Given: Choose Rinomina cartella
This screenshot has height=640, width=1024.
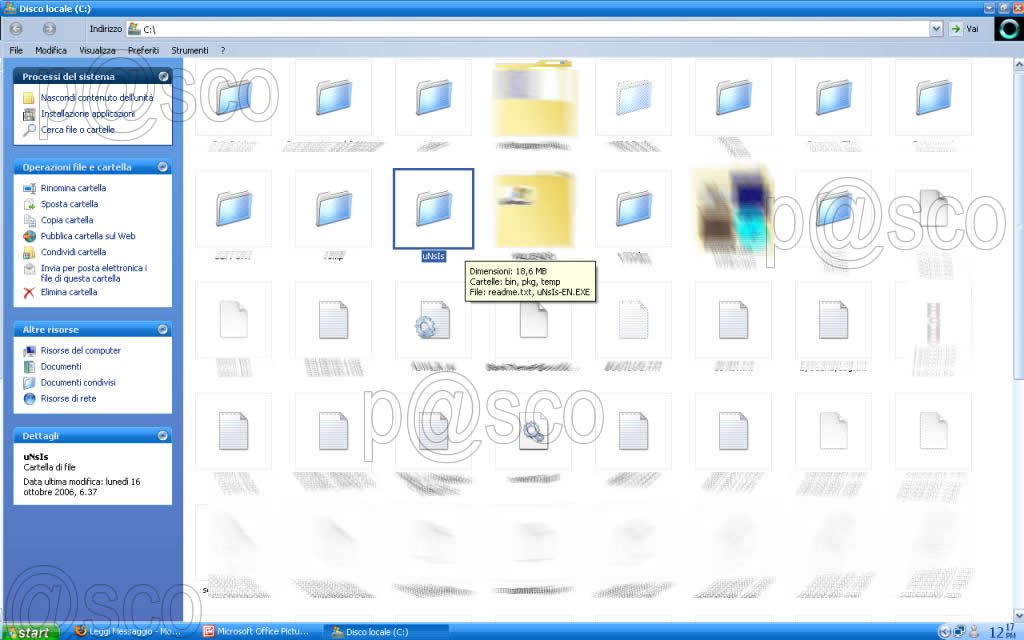Looking at the screenshot, I should pos(73,188).
